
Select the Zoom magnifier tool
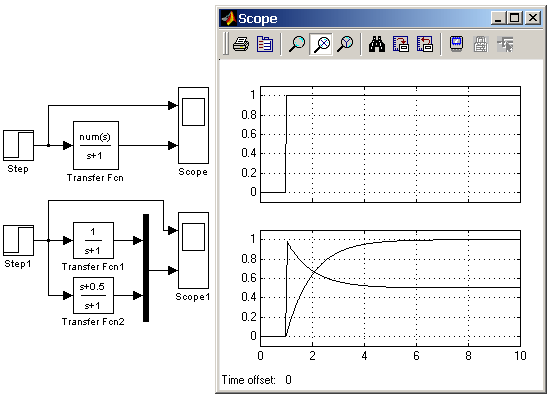pyautogui.click(x=297, y=44)
